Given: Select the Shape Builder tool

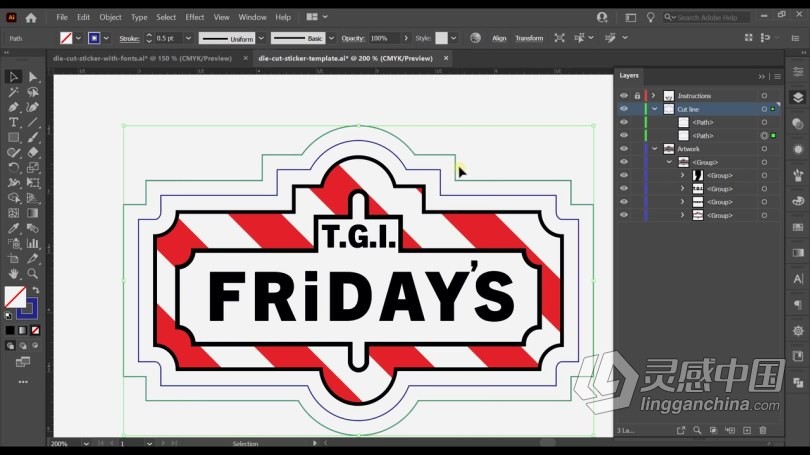Looking at the screenshot, I should 13,198.
